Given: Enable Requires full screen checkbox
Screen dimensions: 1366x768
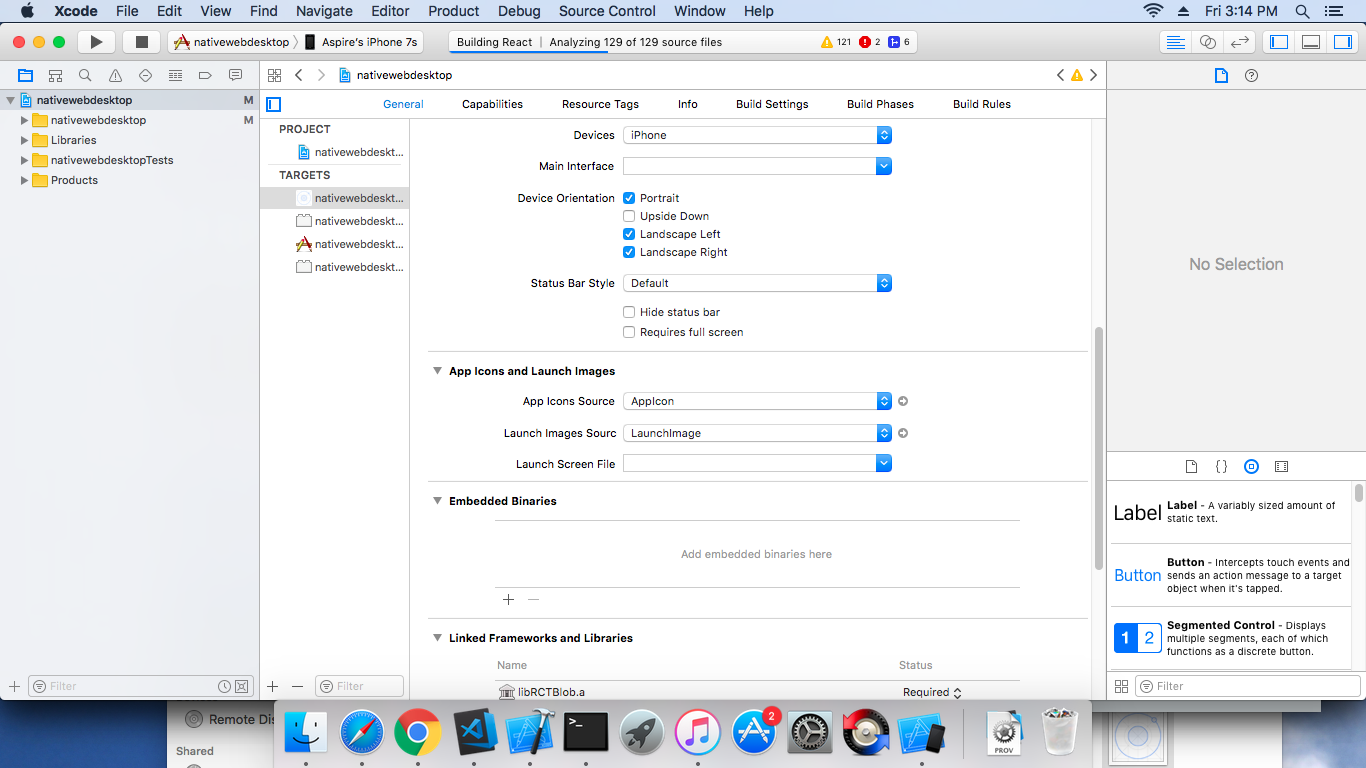Looking at the screenshot, I should coord(629,332).
